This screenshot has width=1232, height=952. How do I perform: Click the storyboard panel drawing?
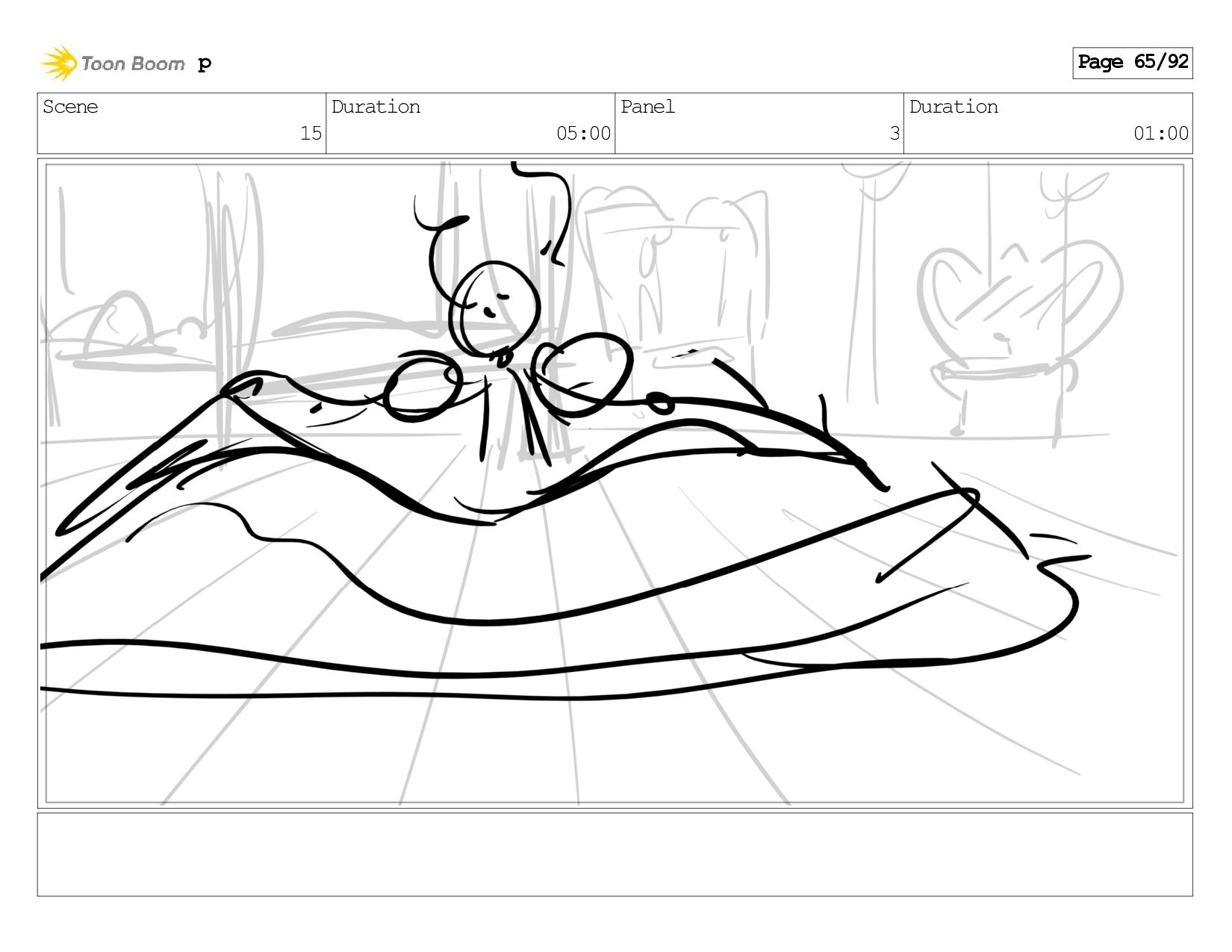(615, 483)
